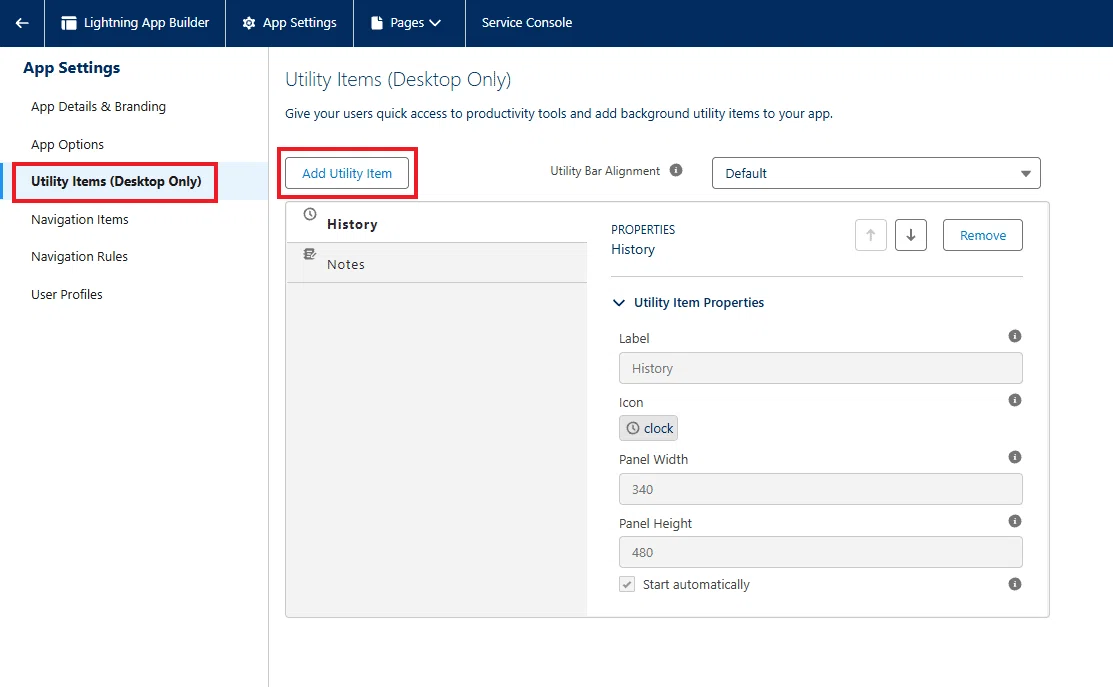Click the Add Utility Item button
Screen dimensions: 1113x687
click(347, 173)
